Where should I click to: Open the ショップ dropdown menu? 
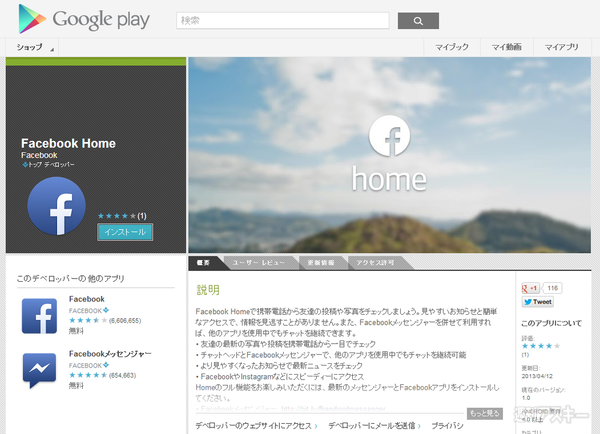[32, 47]
